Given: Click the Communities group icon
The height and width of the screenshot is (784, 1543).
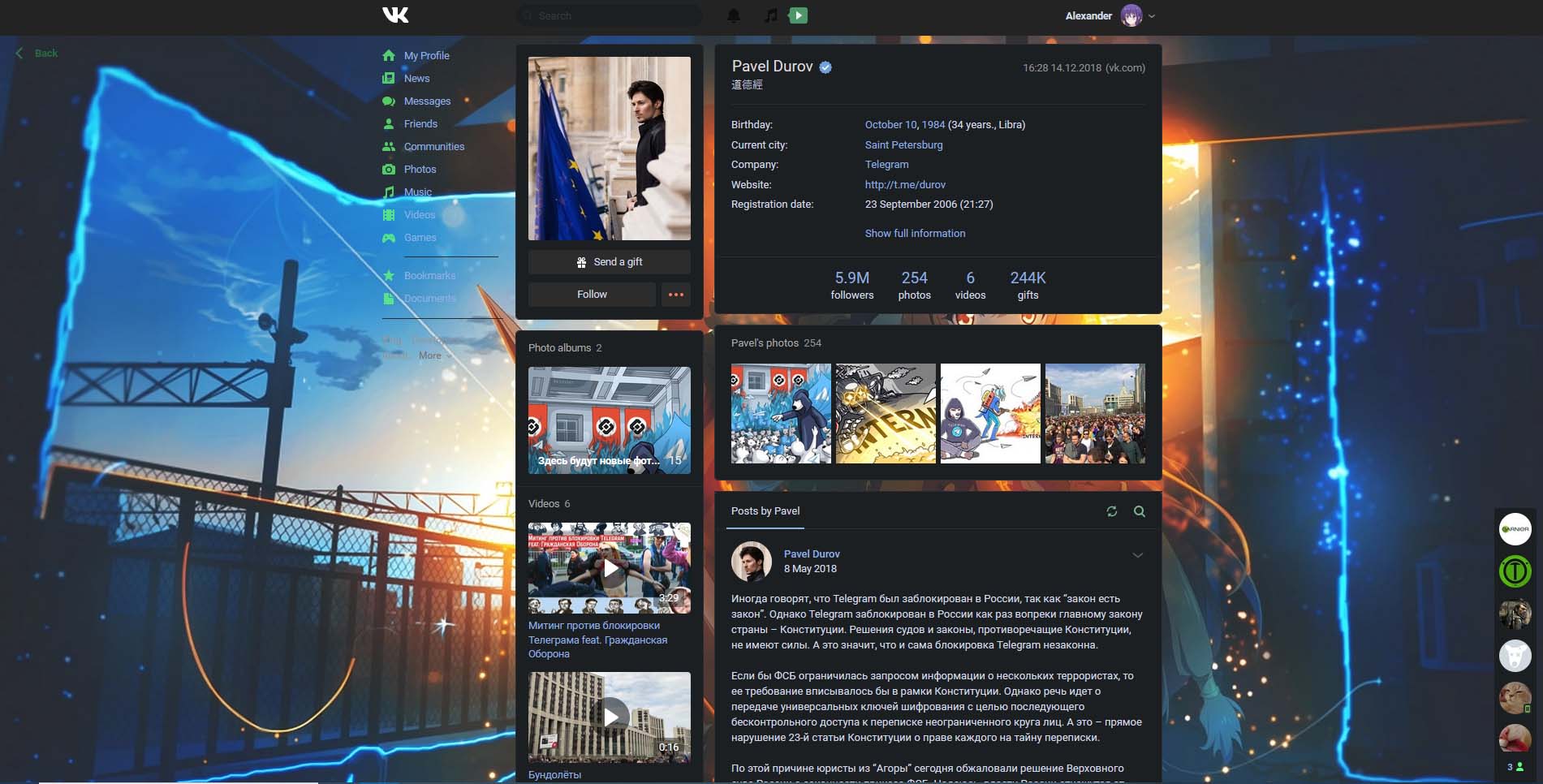Looking at the screenshot, I should [x=389, y=146].
